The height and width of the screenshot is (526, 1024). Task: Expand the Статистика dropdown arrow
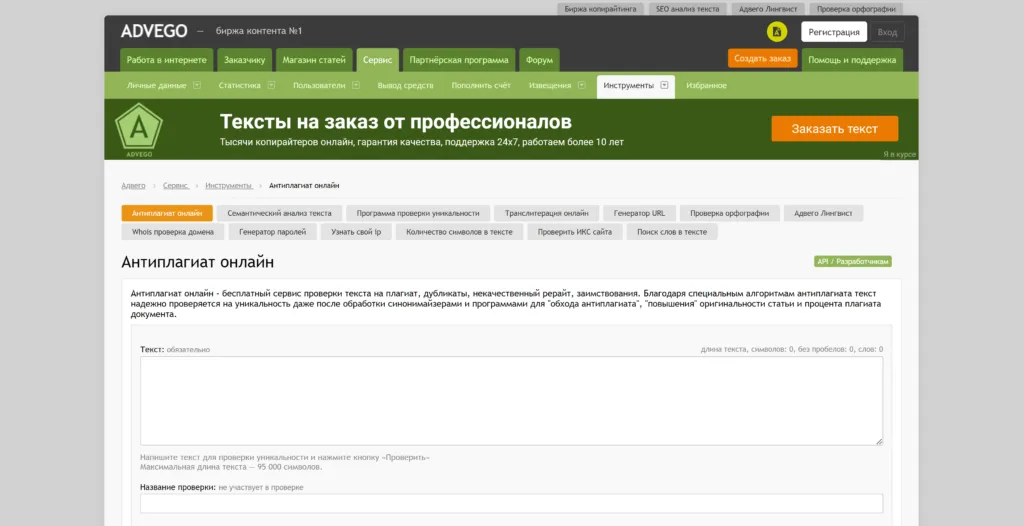(271, 85)
